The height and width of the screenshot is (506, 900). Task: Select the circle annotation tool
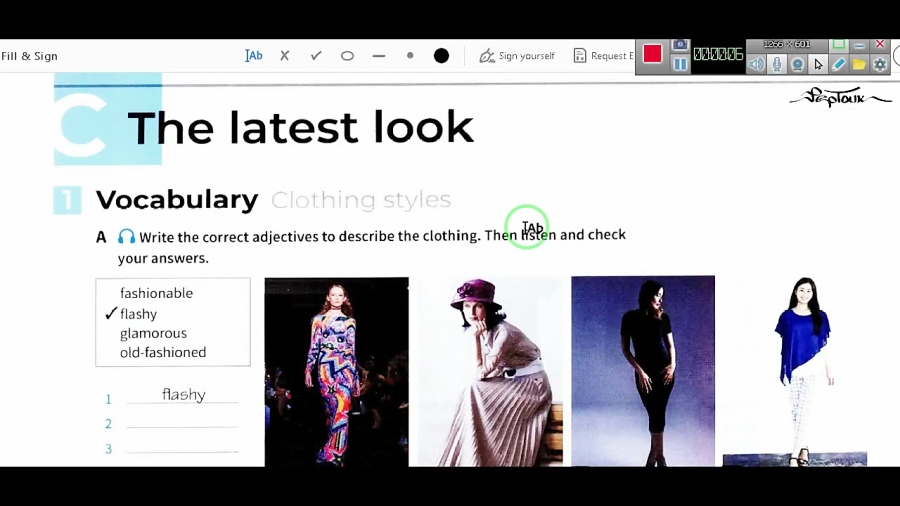[347, 56]
